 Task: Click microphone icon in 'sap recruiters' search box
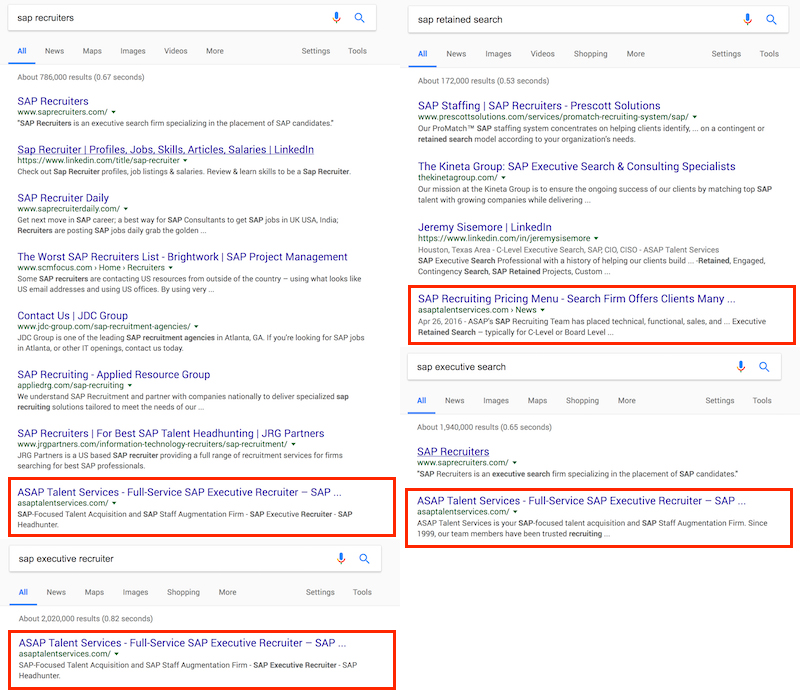point(336,18)
